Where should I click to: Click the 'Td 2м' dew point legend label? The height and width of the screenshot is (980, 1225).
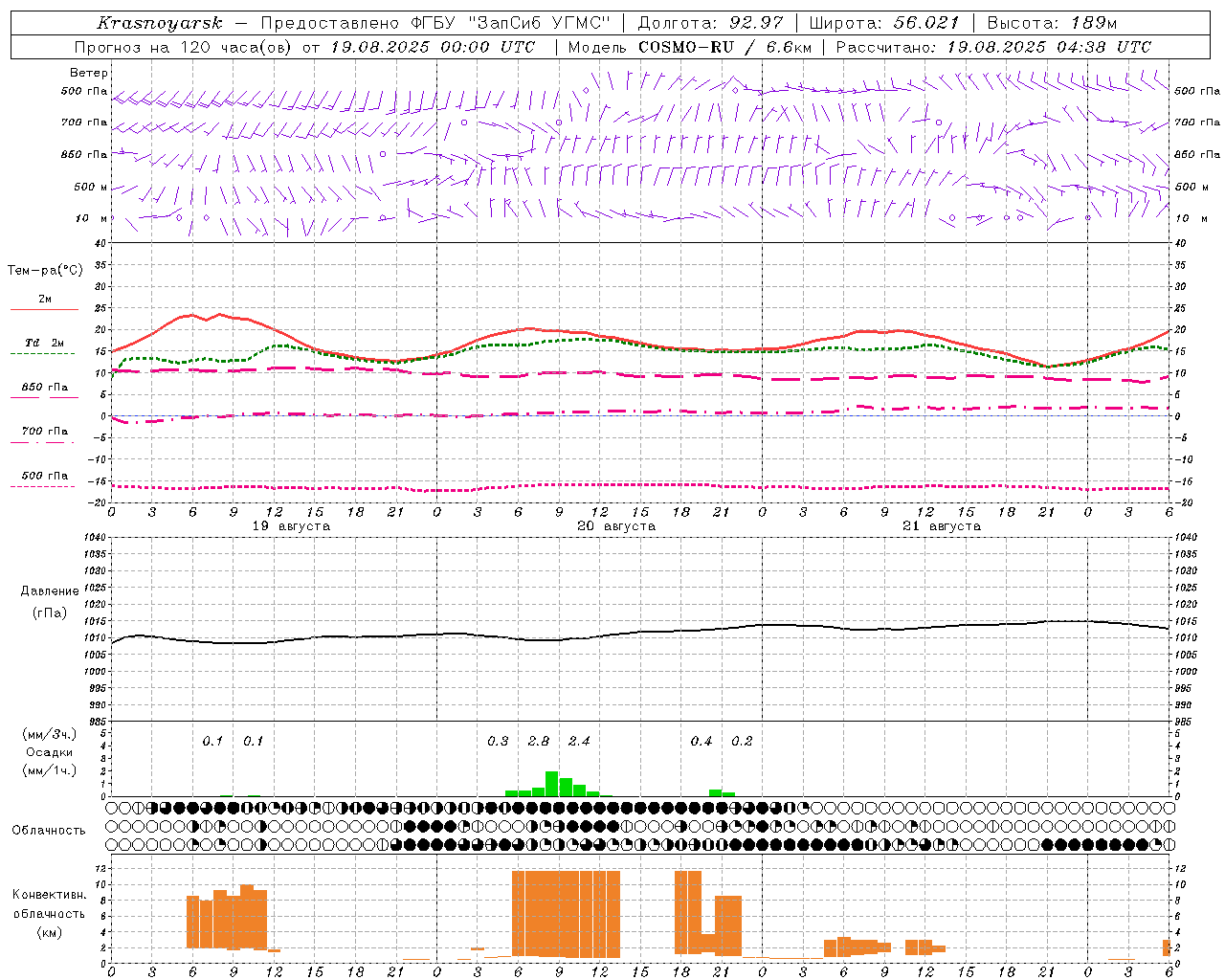(x=45, y=343)
